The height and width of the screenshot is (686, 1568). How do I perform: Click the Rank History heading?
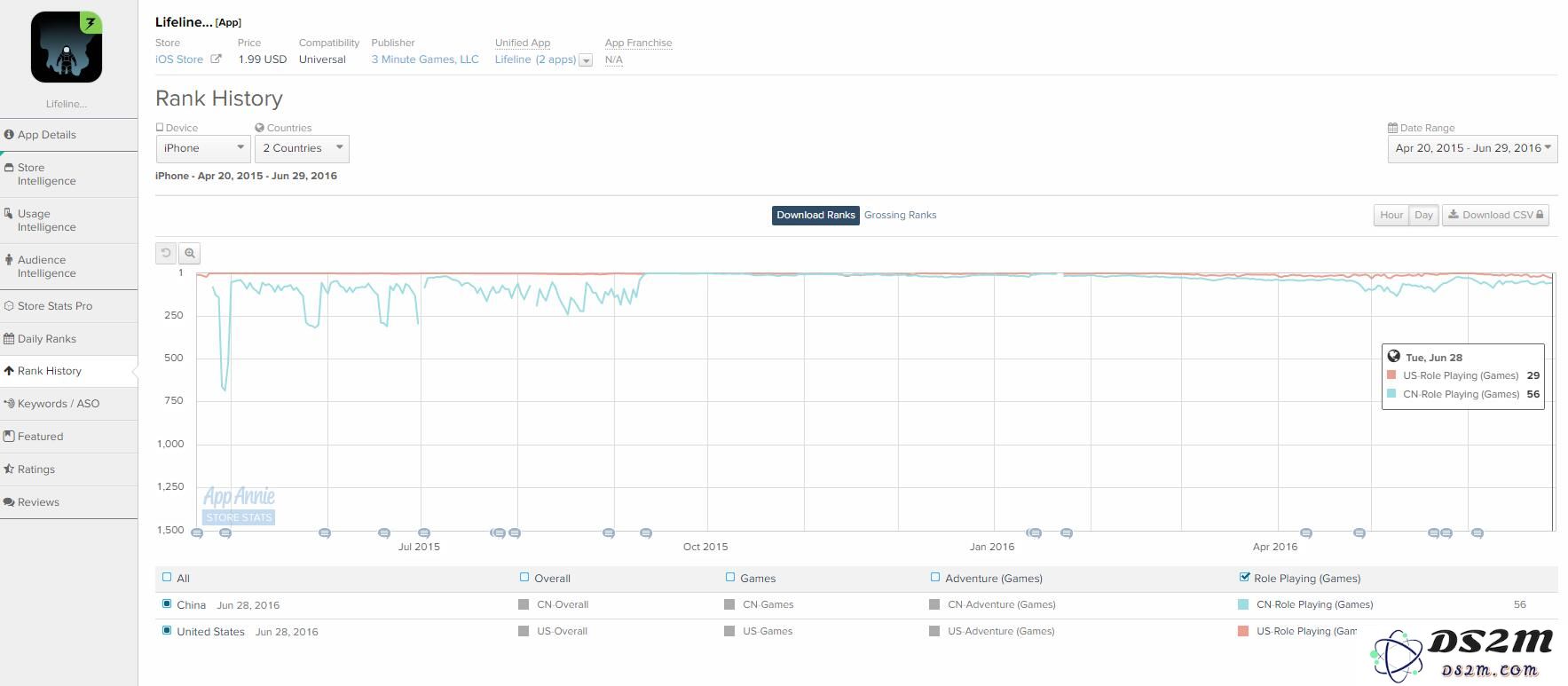click(x=219, y=99)
